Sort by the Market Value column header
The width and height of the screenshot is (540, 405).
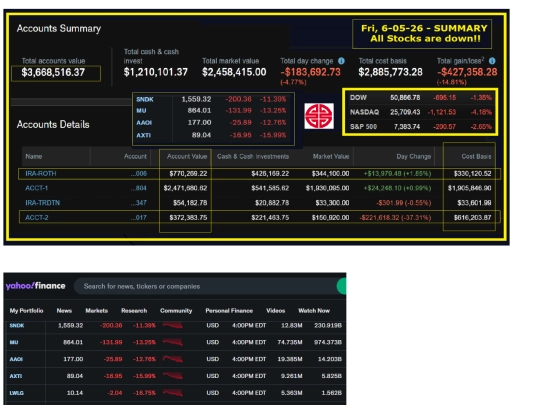point(331,156)
